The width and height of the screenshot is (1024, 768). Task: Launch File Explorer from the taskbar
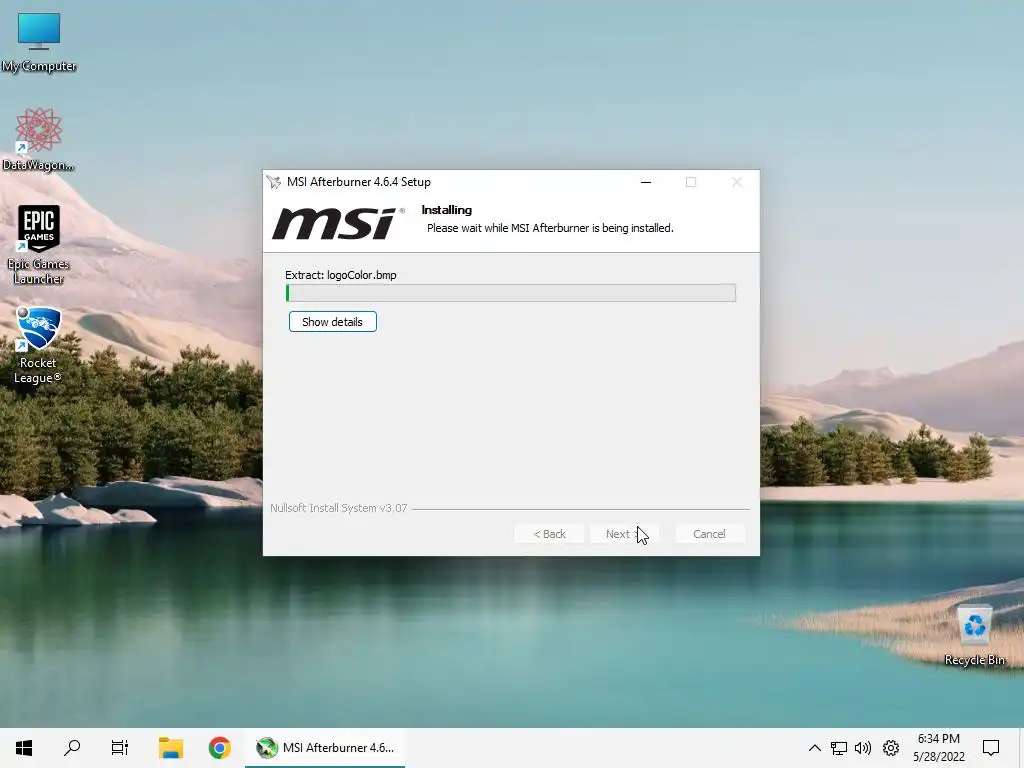[x=171, y=748]
